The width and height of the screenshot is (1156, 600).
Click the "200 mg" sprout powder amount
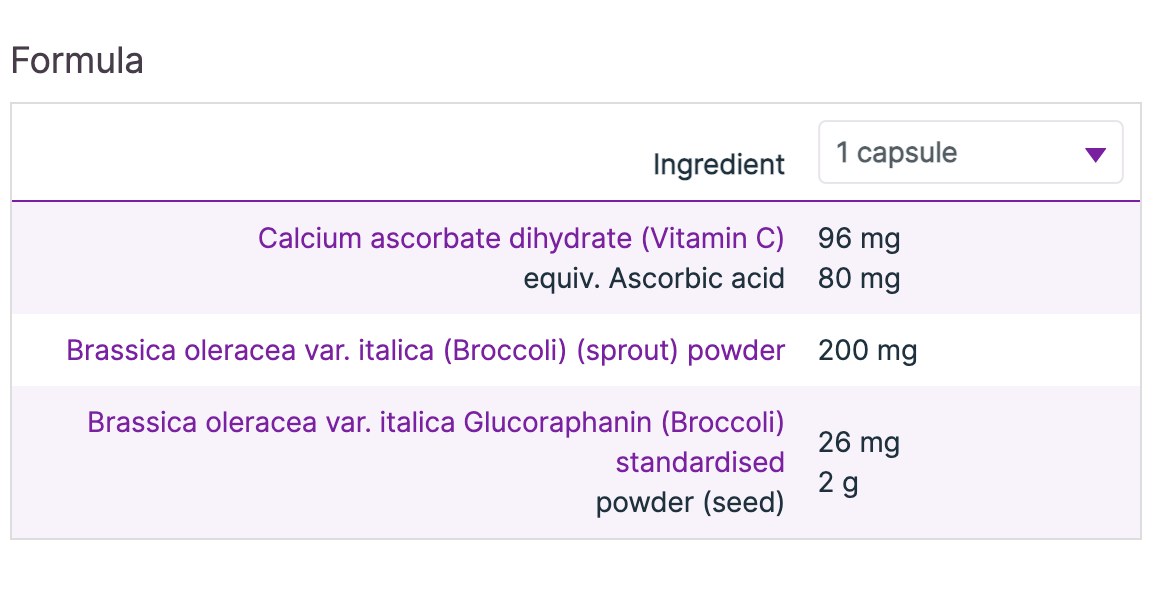click(867, 351)
